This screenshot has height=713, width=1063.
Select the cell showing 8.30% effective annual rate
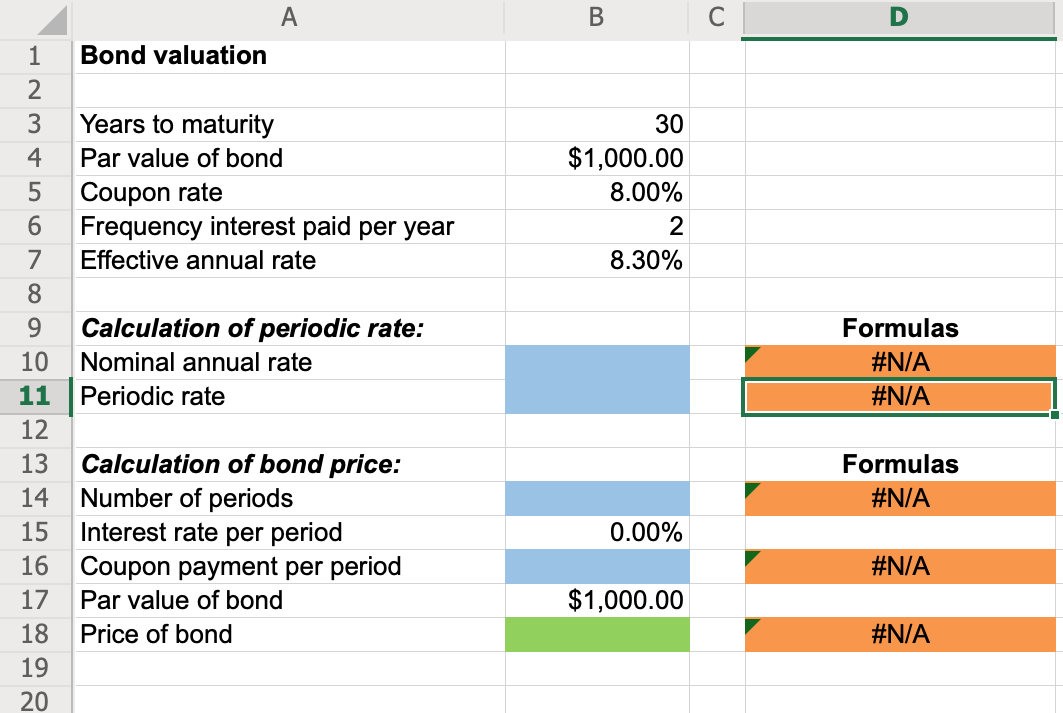coord(596,260)
